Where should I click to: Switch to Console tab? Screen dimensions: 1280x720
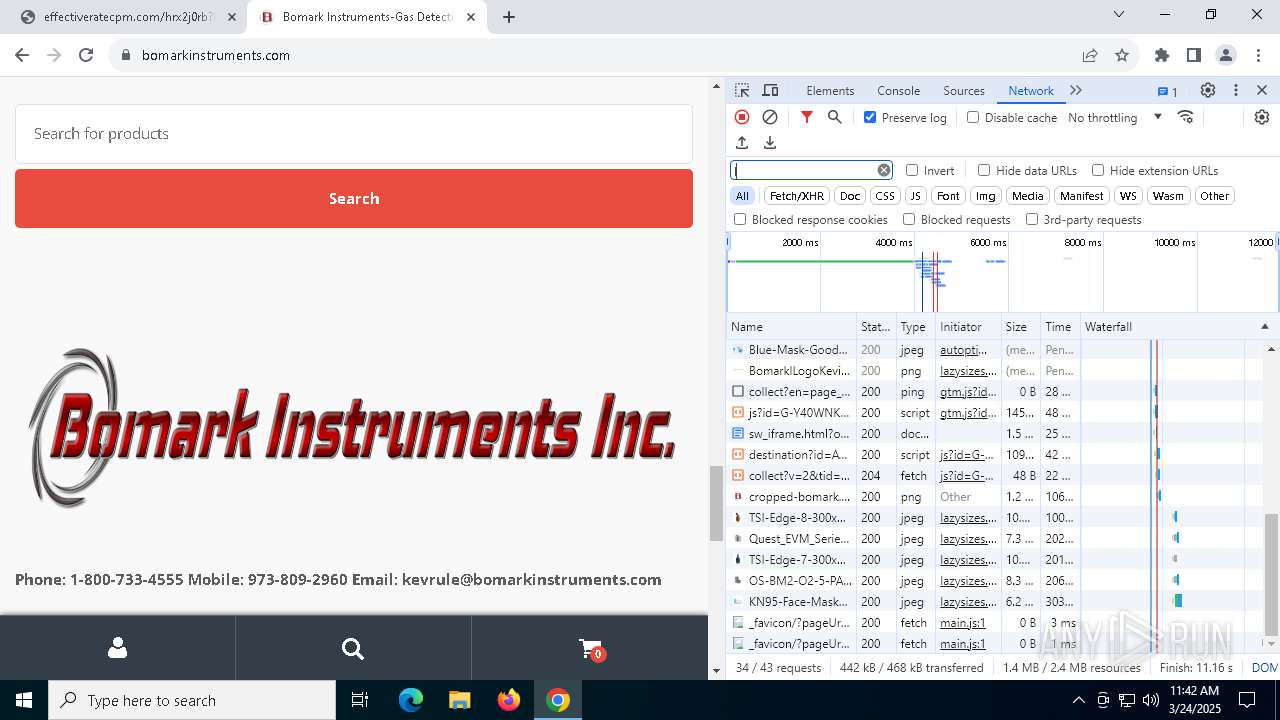(x=898, y=90)
